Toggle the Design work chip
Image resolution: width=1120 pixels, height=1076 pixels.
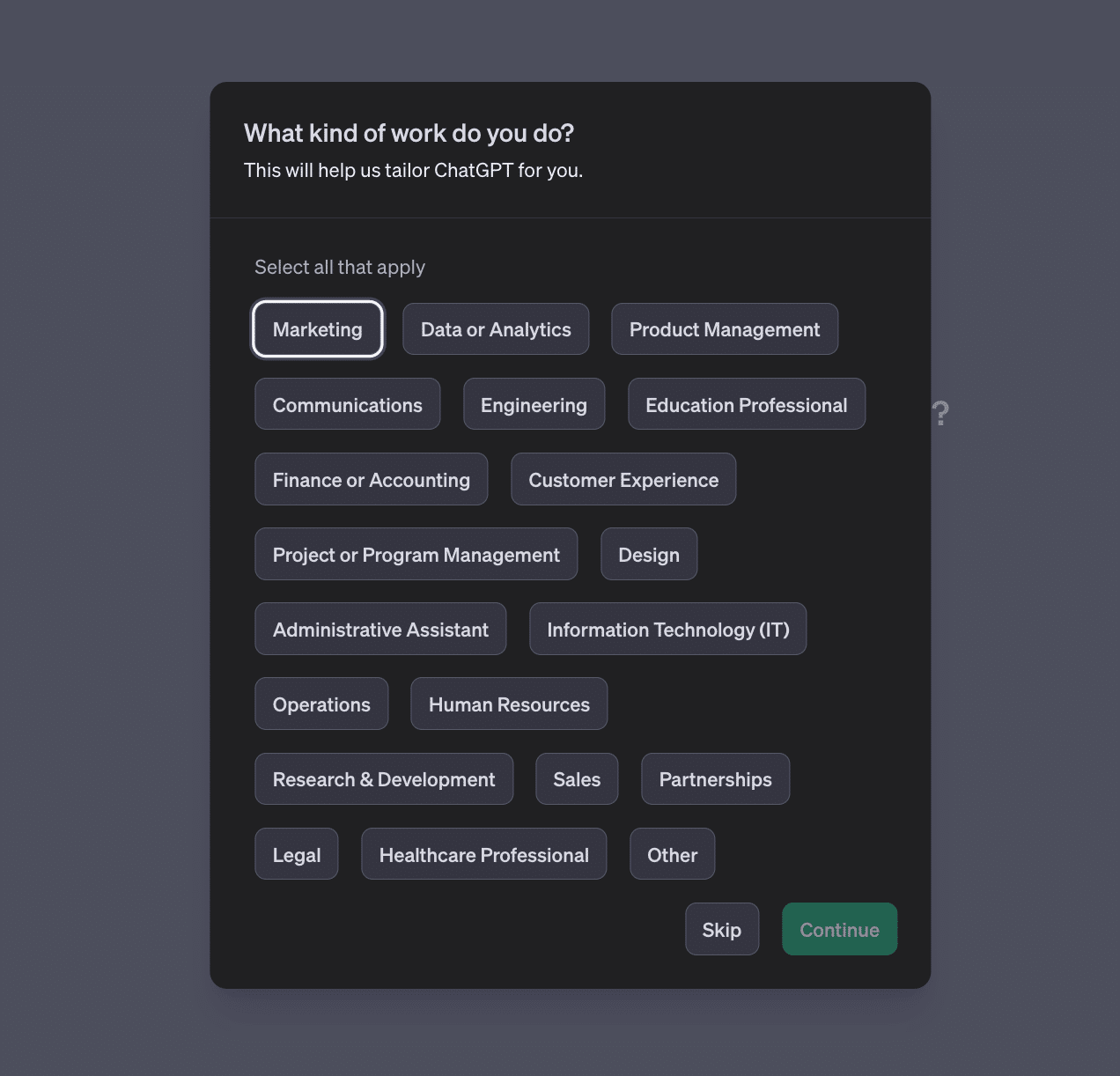coord(649,555)
